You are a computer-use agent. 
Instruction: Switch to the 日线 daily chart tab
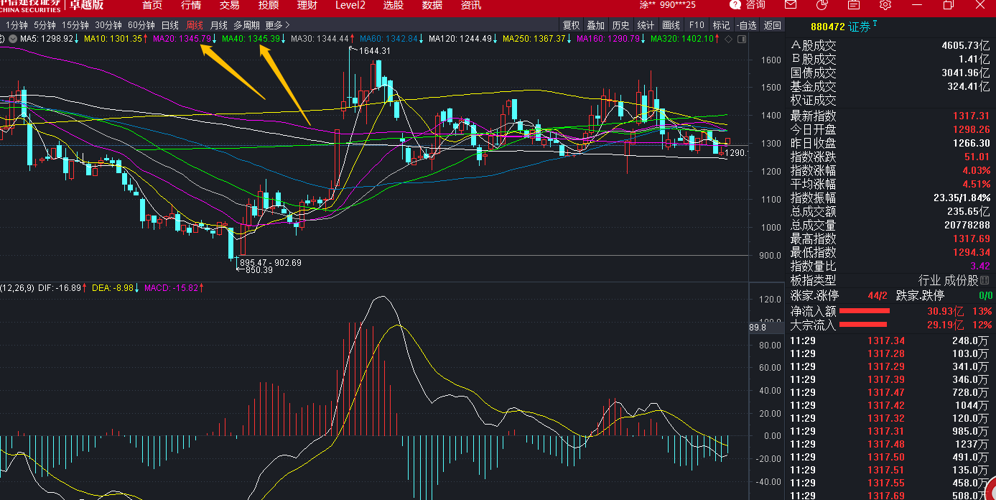coord(170,25)
